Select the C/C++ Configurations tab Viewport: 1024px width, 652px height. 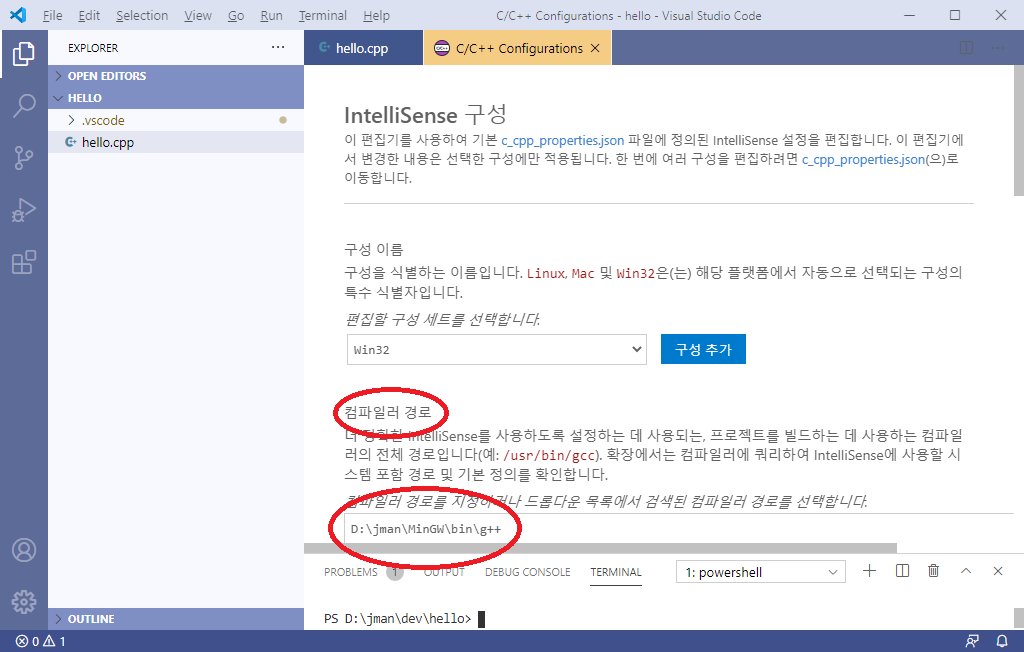[x=518, y=48]
